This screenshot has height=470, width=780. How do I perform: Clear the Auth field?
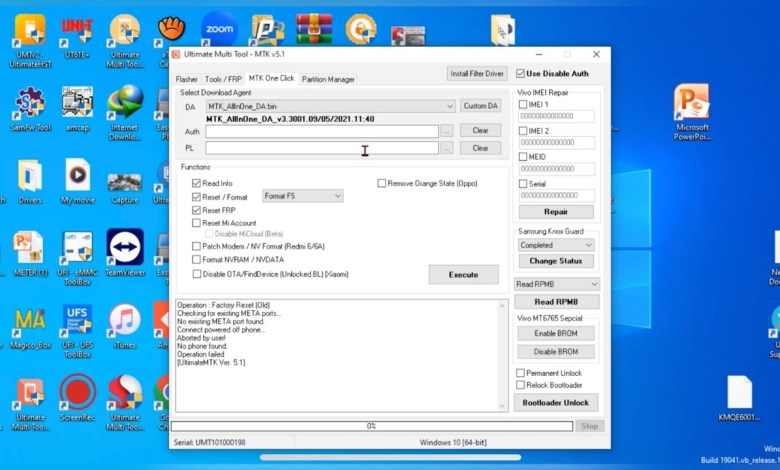tap(481, 130)
